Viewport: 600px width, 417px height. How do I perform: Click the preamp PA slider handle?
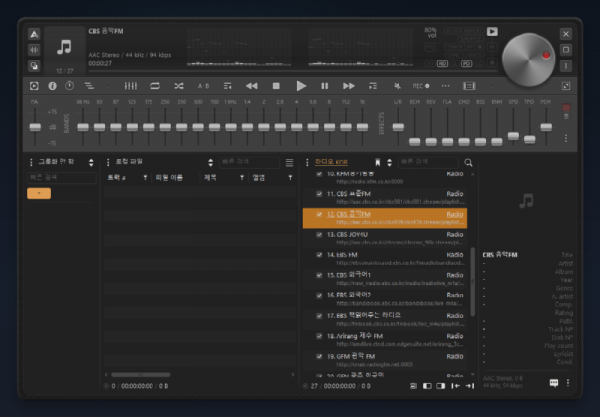35,127
